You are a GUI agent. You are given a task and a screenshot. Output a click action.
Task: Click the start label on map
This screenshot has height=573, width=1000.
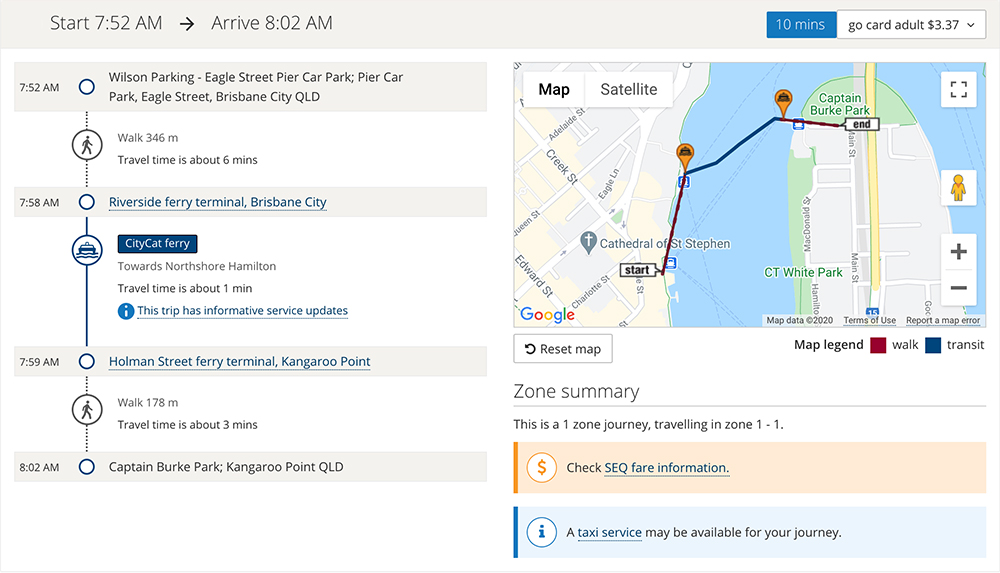(637, 270)
